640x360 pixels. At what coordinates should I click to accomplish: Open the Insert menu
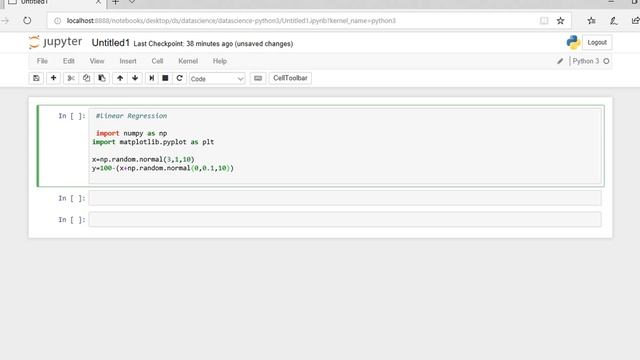pyautogui.click(x=128, y=61)
